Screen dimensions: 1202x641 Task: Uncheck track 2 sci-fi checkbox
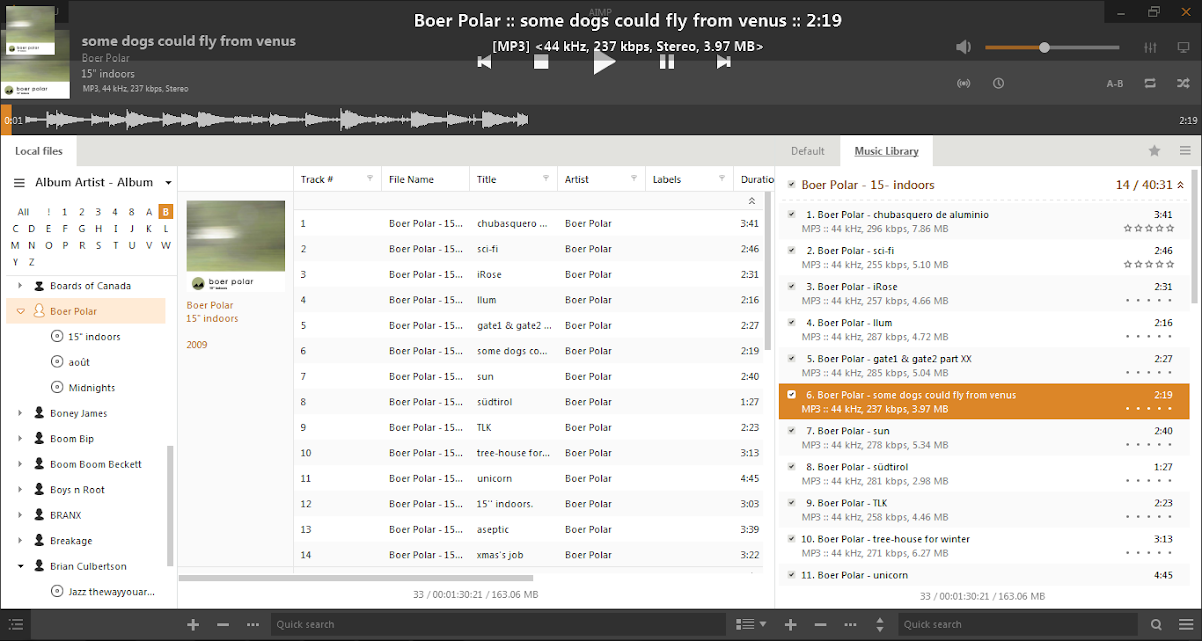pos(792,250)
